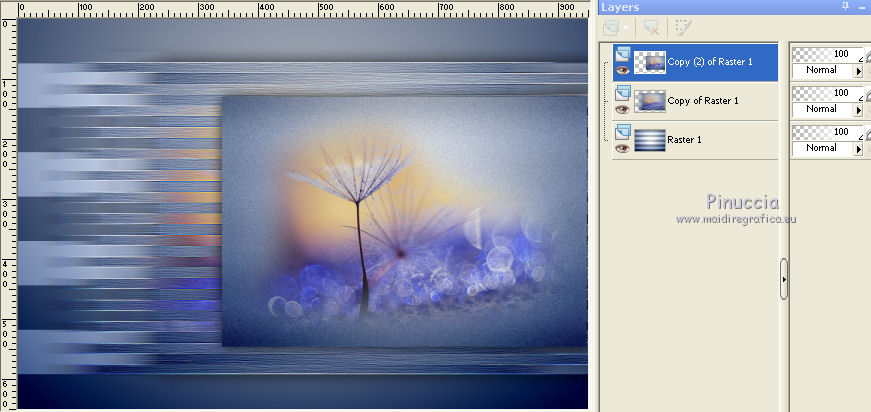
Task: Click layer type icon of Copy of Raster 1
Action: 623,93
